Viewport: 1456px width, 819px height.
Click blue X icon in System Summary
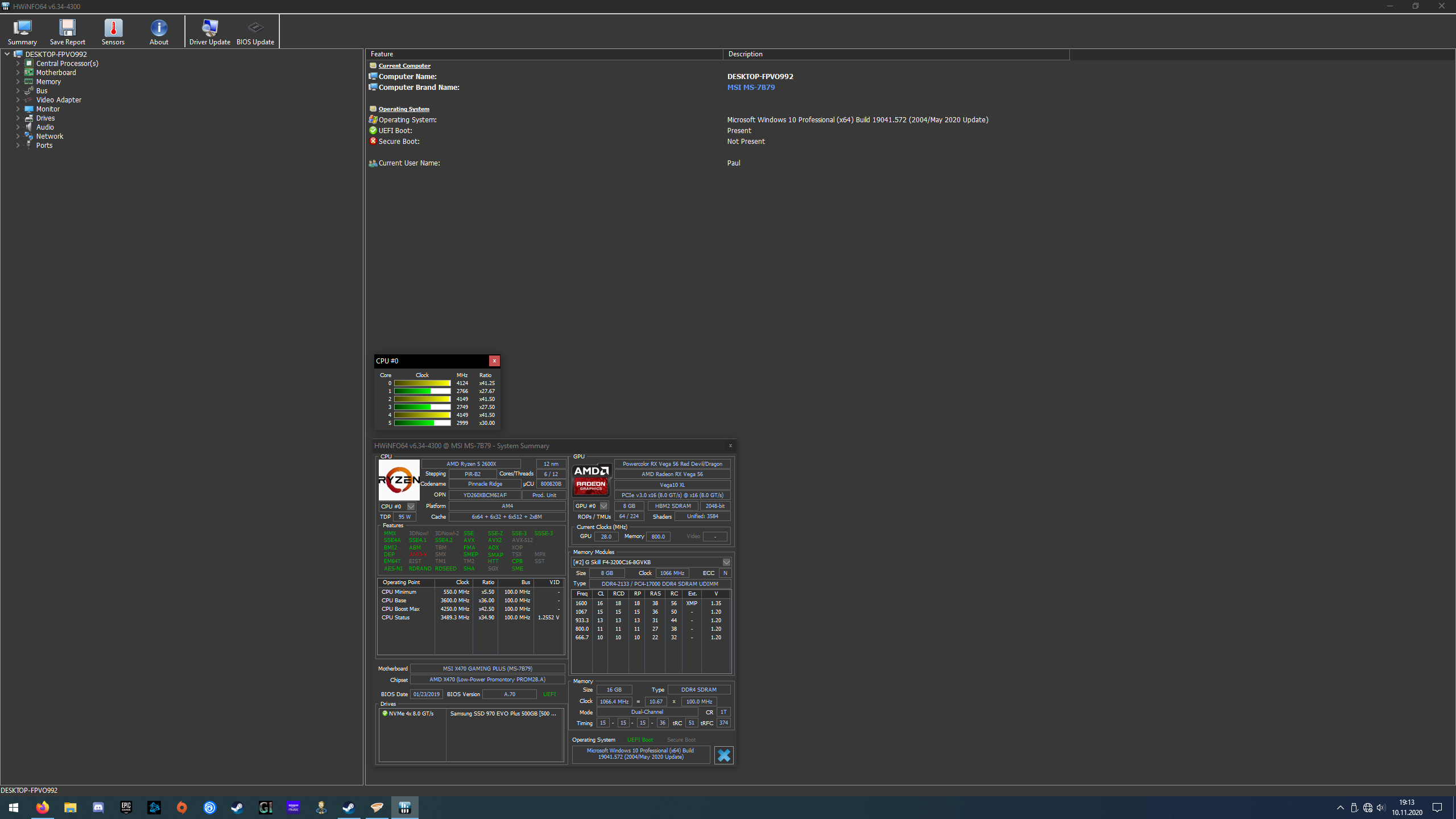[723, 755]
